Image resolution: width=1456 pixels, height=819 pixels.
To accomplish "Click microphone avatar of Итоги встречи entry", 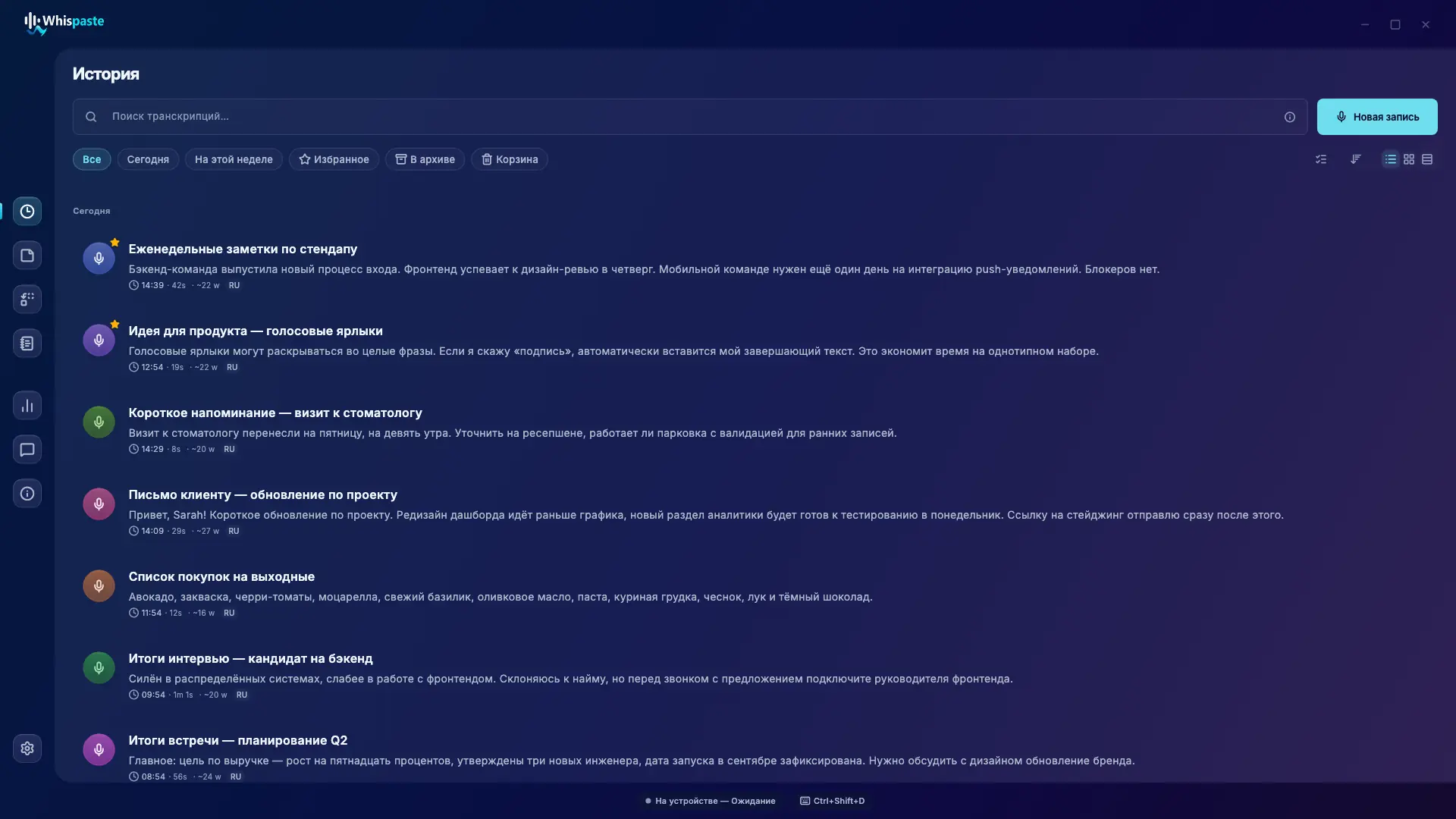I will (99, 750).
